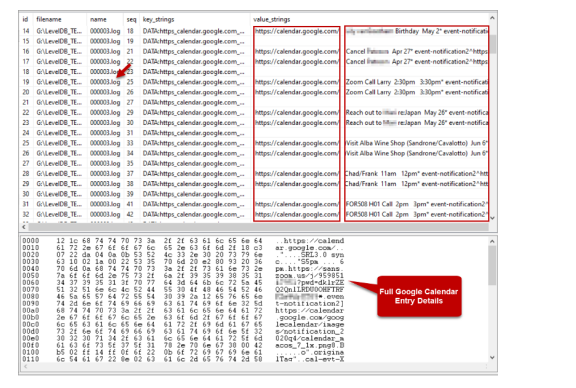Click the value_strings column header

tap(271, 19)
